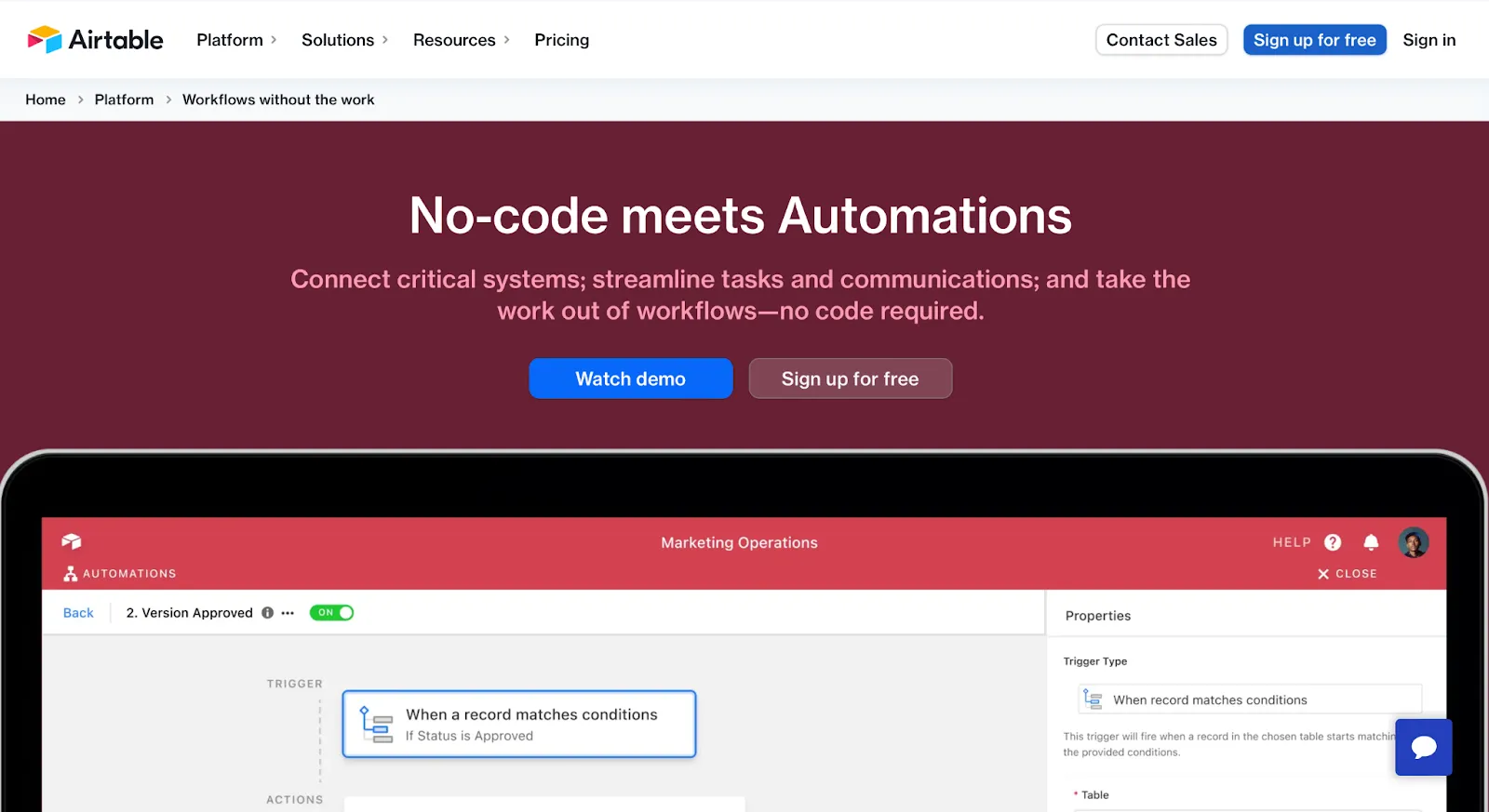Expand the Platform menu
The height and width of the screenshot is (812, 1489).
(236, 40)
